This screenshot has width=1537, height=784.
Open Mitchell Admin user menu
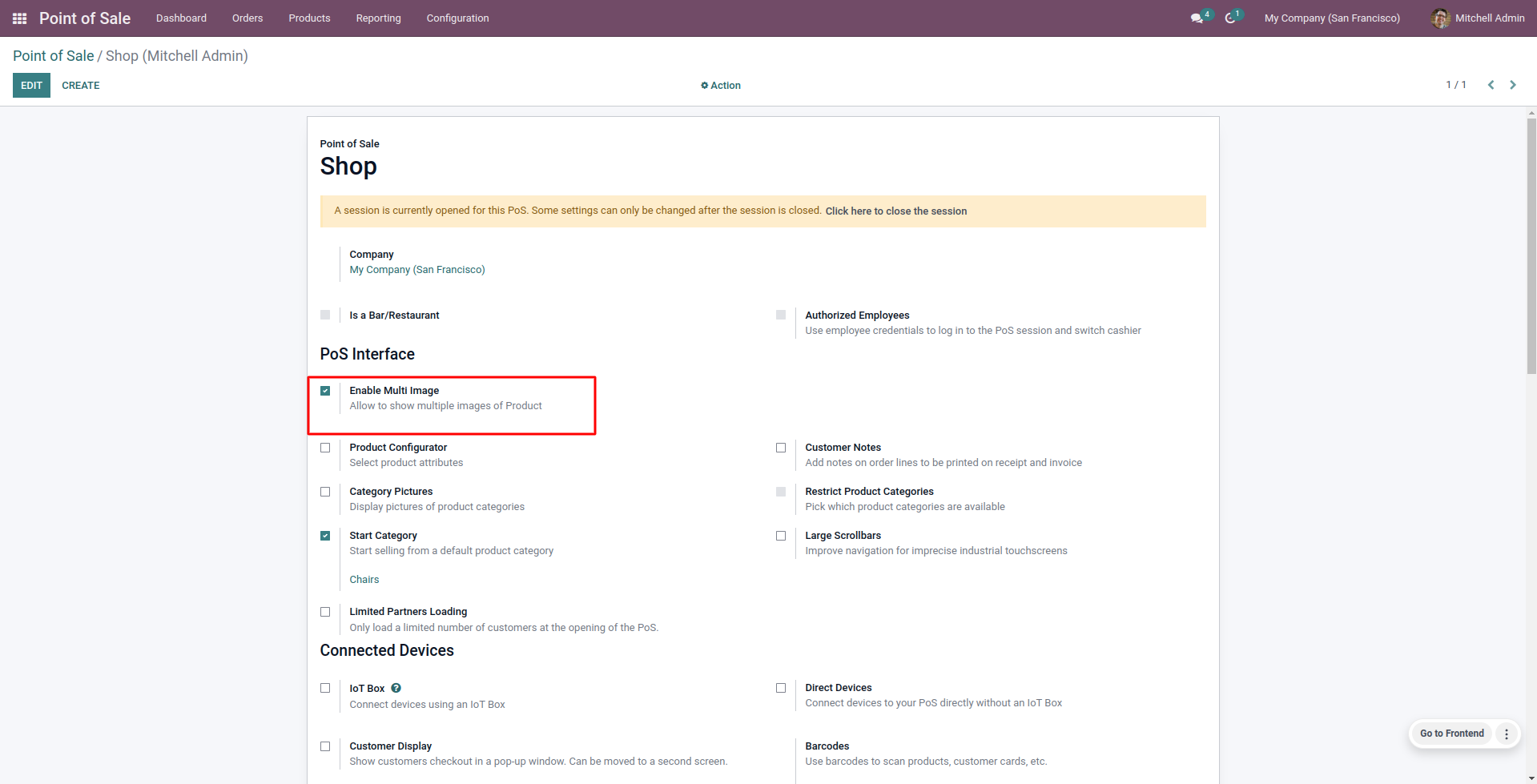click(x=1478, y=18)
